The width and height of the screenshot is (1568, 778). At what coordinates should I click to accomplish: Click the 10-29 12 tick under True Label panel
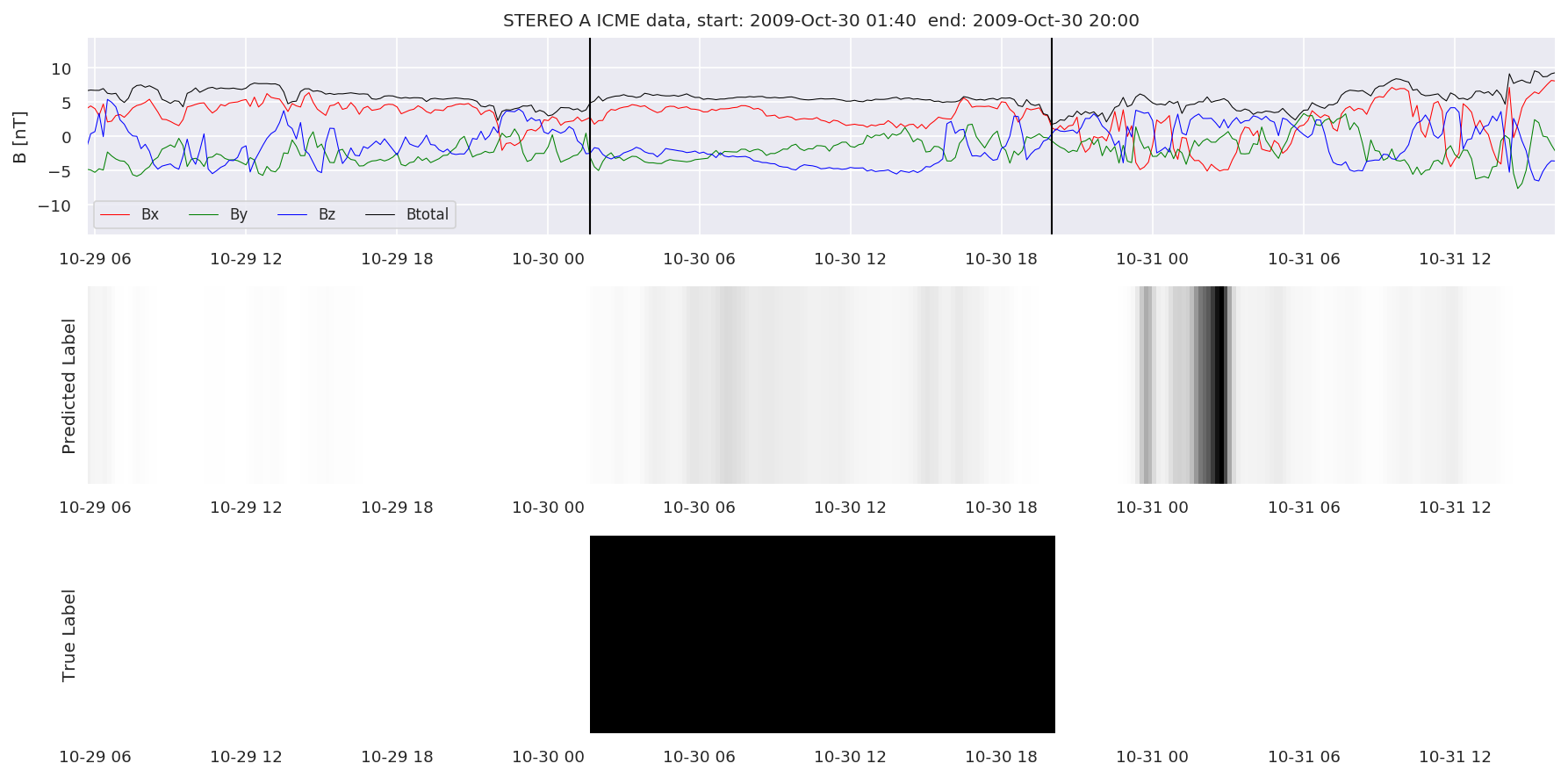coord(246,757)
